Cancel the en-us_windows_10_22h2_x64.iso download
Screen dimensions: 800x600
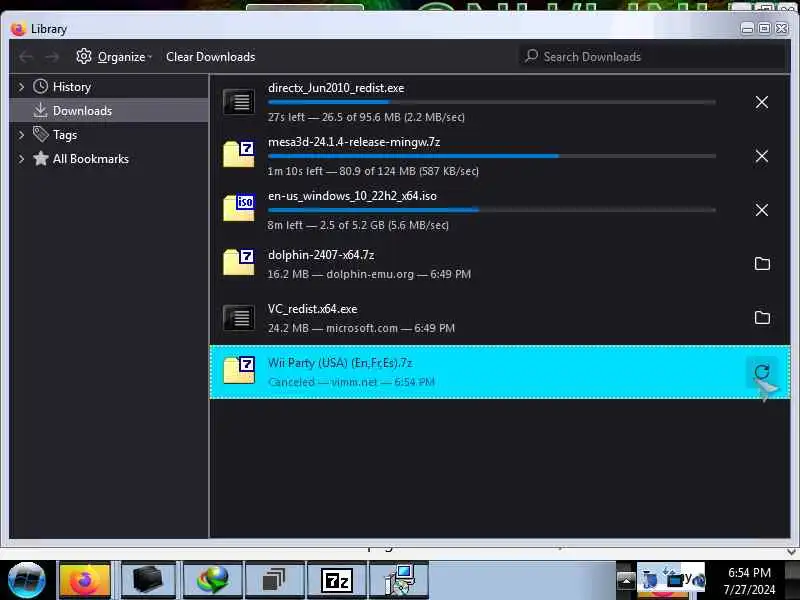[761, 210]
